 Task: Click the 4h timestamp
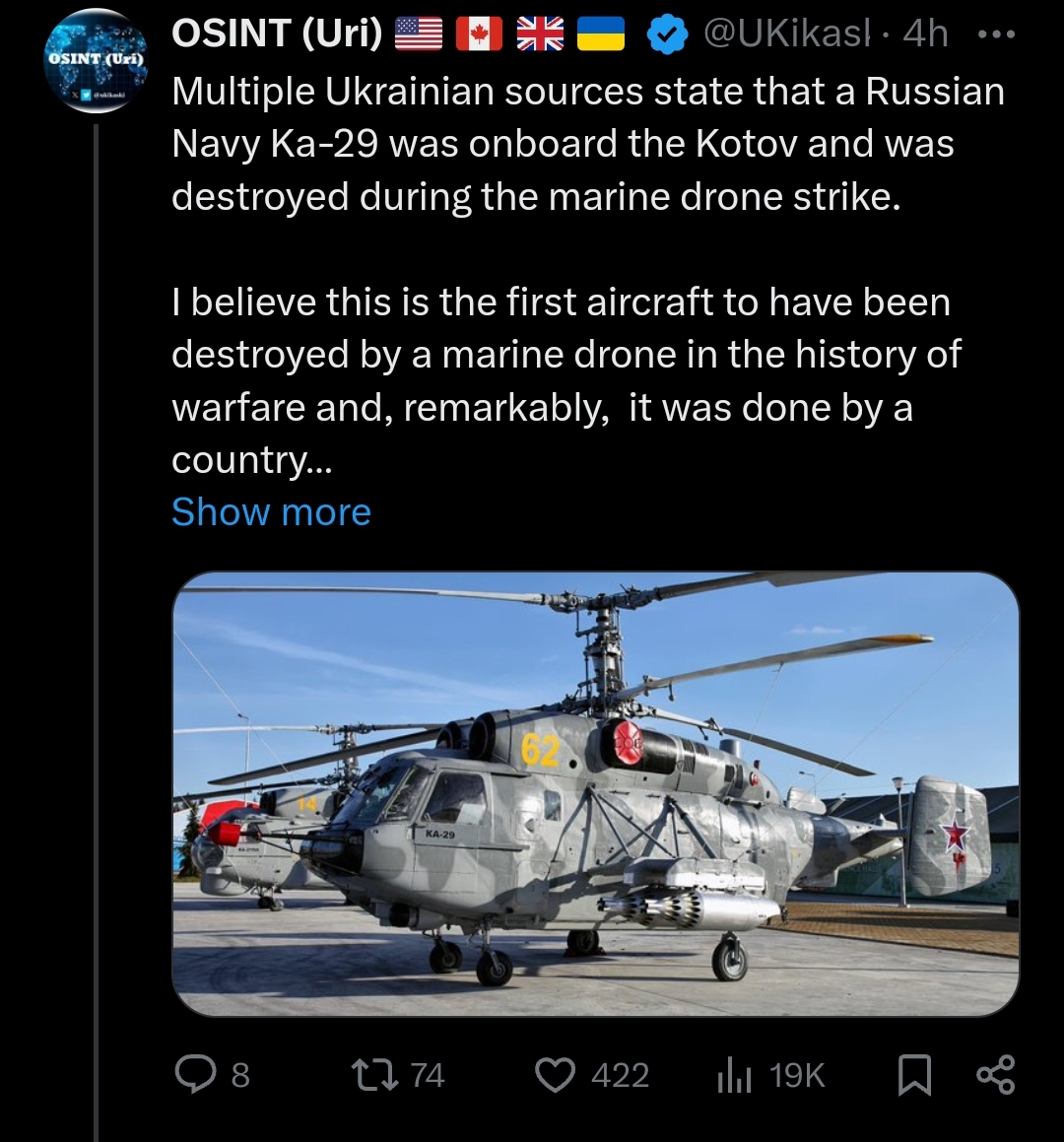click(925, 34)
